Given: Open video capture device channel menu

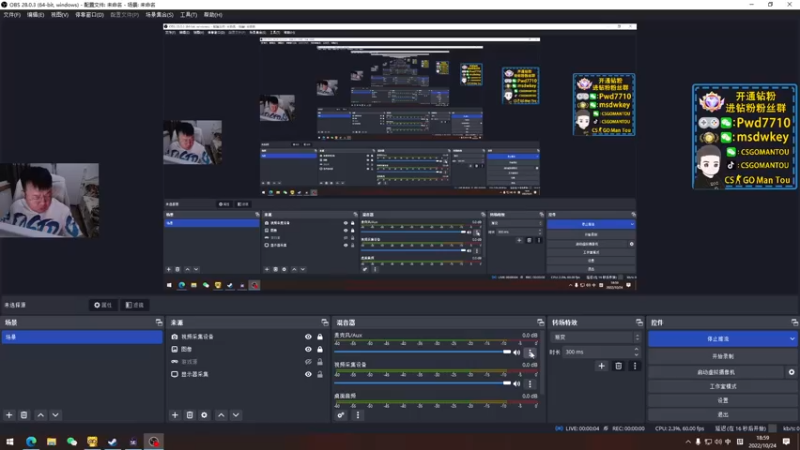Looking at the screenshot, I should coord(530,383).
